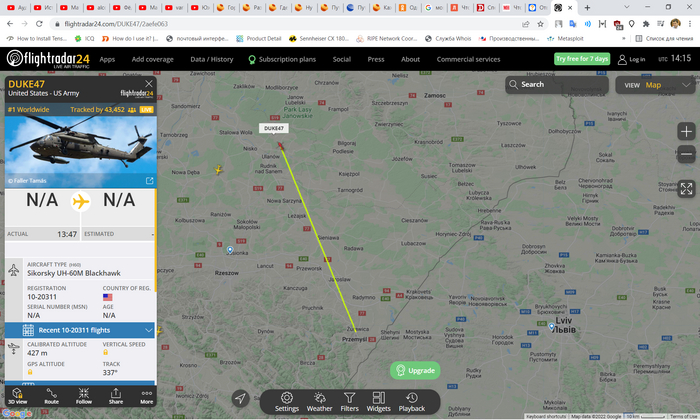The image size is (700, 420).
Task: Toggle fullscreen map view
Action: 686,188
